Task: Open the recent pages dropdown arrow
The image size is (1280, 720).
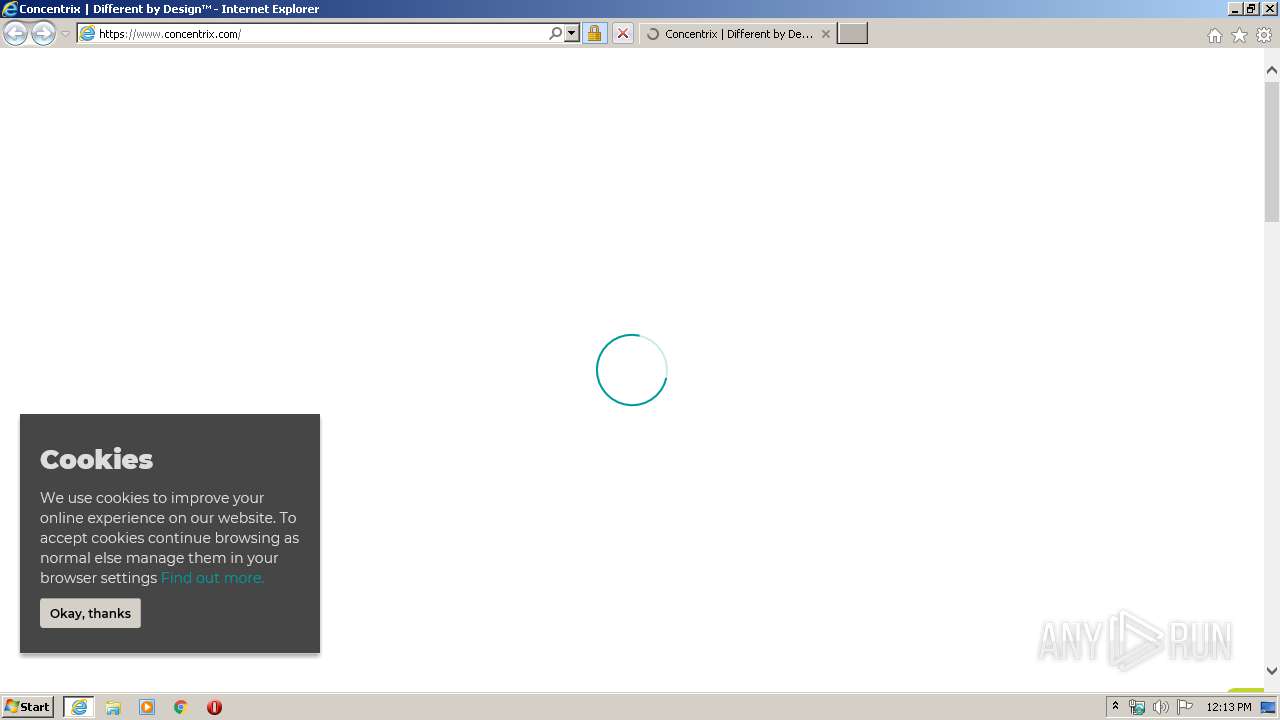Action: (65, 34)
